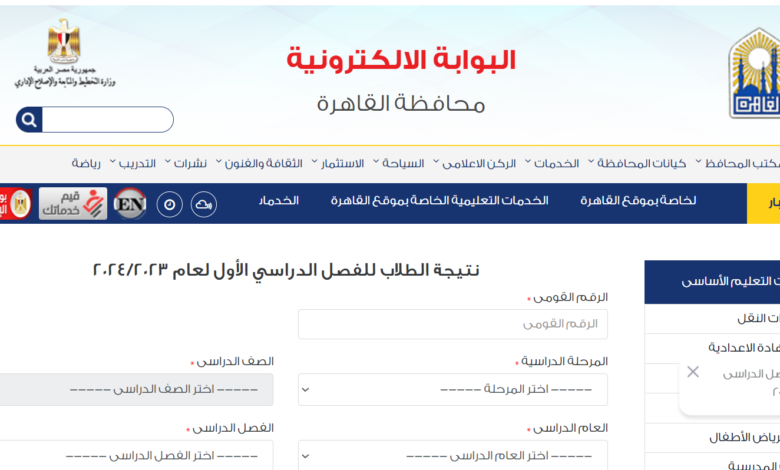Screen dimensions: 780x470
Task: Click the clock icon in blue bar
Action: [170, 204]
